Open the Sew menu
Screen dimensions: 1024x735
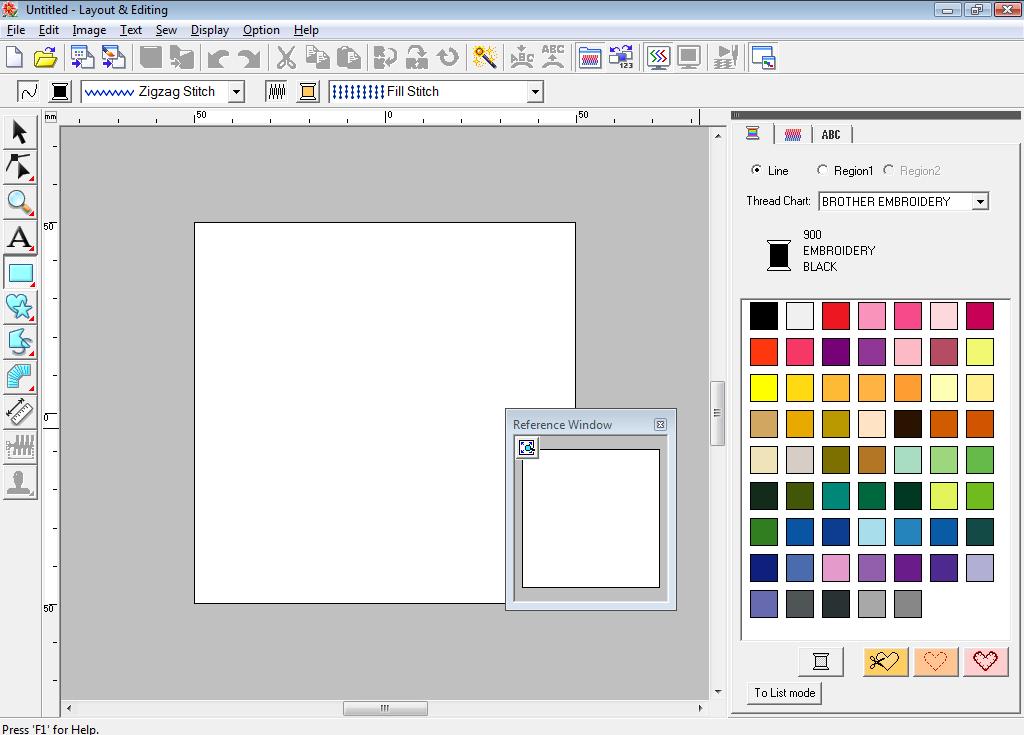pos(166,30)
